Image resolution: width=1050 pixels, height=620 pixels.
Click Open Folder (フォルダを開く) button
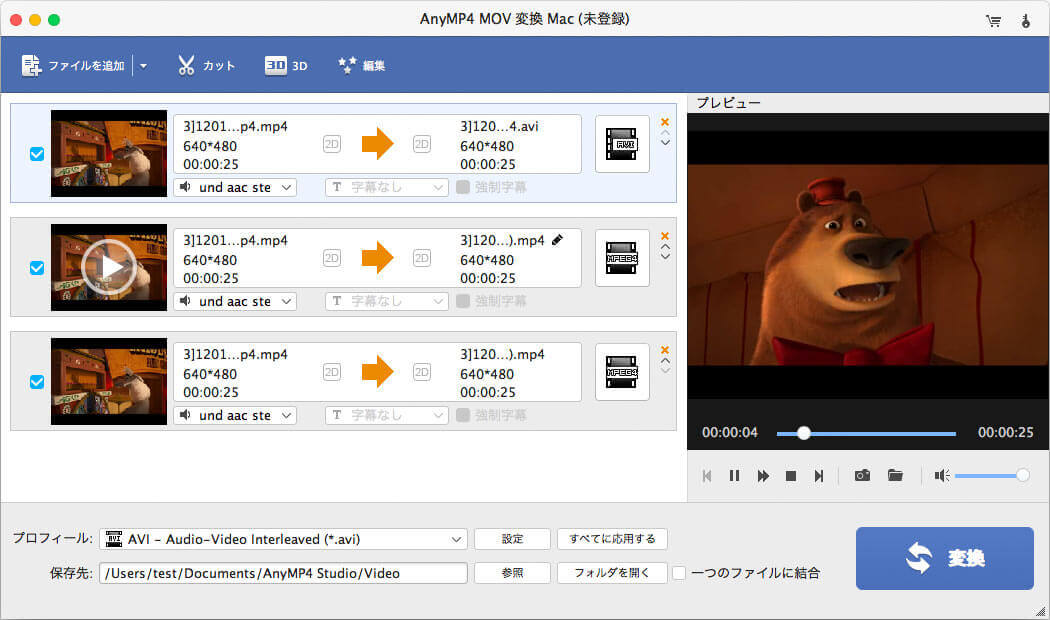(x=612, y=573)
